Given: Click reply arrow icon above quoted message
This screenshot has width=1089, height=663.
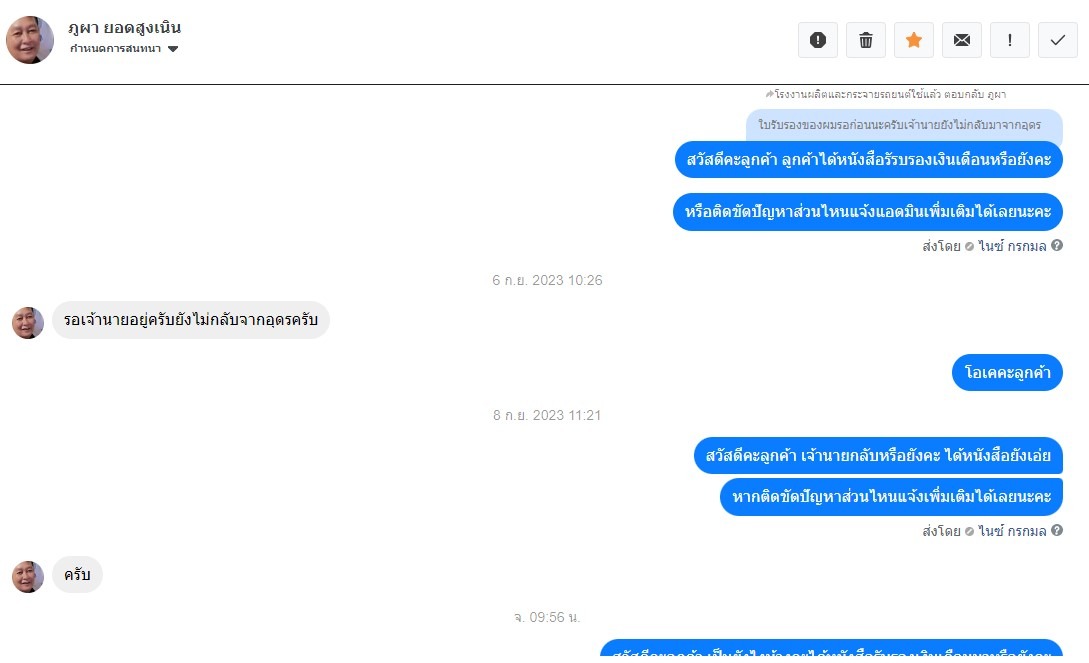Looking at the screenshot, I should 769,94.
